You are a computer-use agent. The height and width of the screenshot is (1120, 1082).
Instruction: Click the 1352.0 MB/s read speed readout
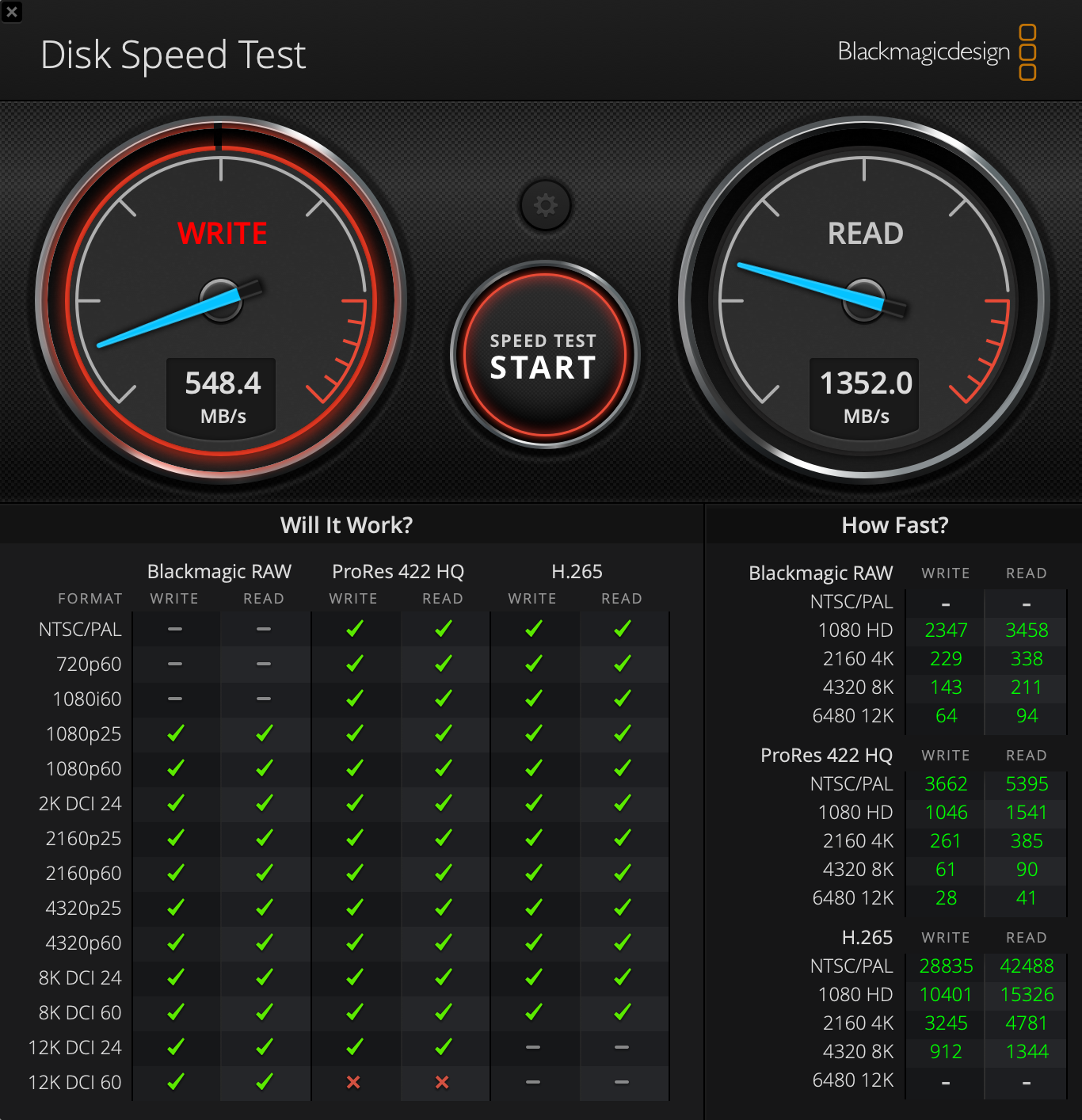pyautogui.click(x=865, y=397)
